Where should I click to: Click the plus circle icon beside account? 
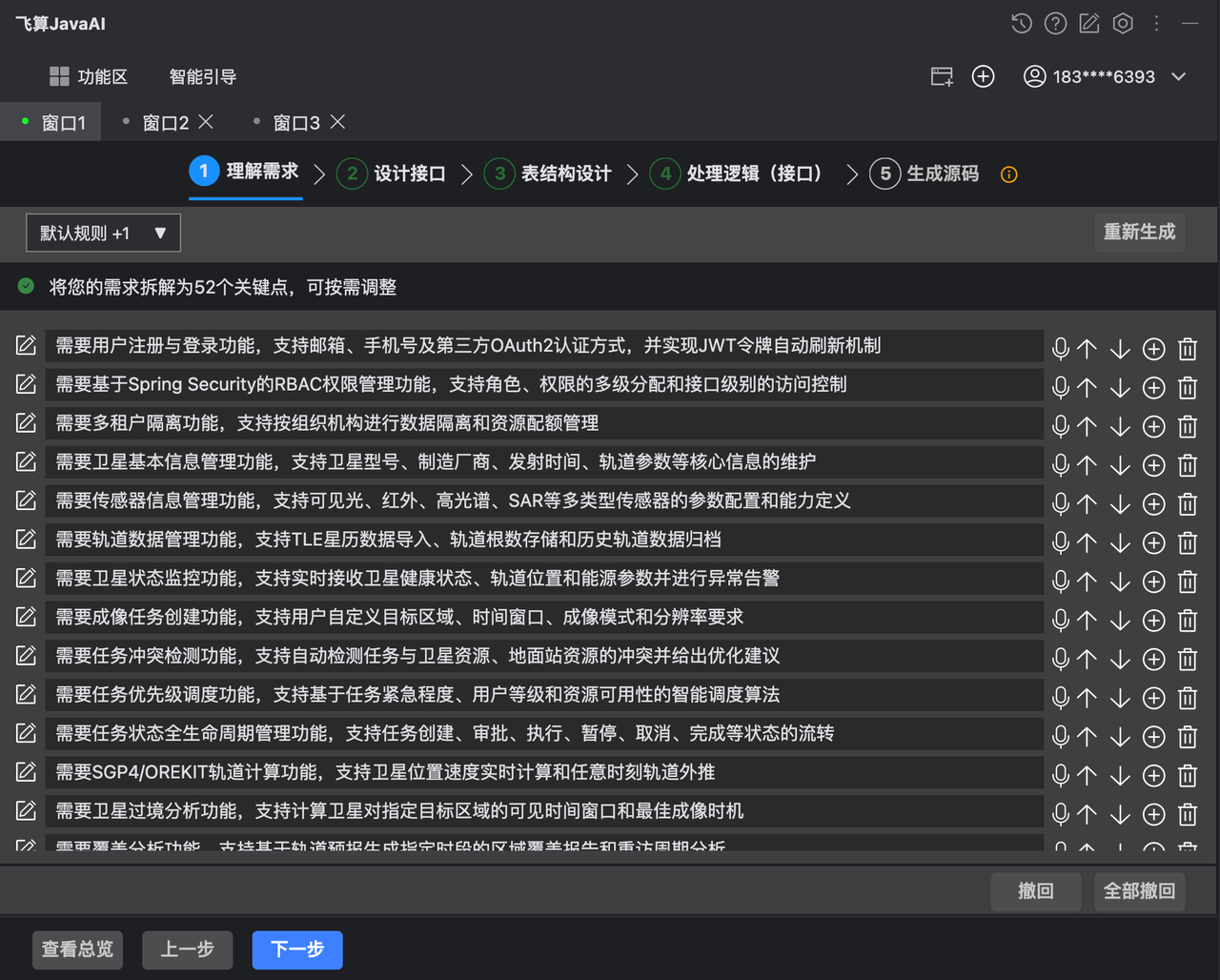tap(983, 77)
